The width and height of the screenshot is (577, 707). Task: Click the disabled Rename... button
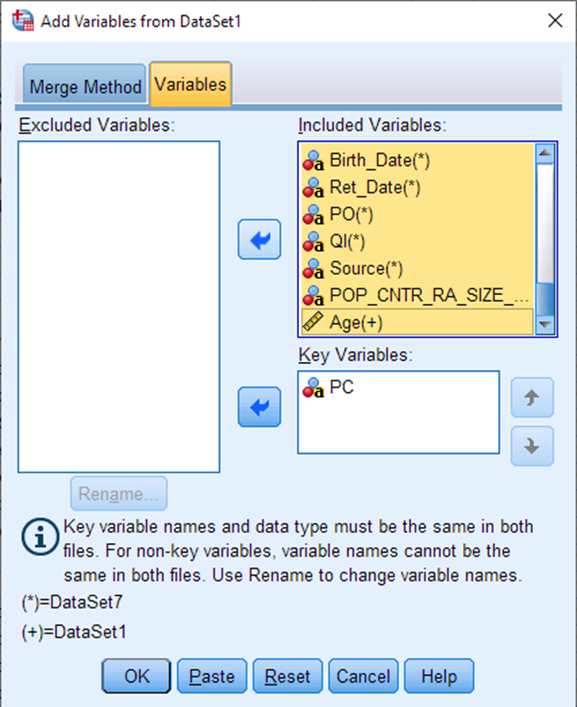[119, 494]
